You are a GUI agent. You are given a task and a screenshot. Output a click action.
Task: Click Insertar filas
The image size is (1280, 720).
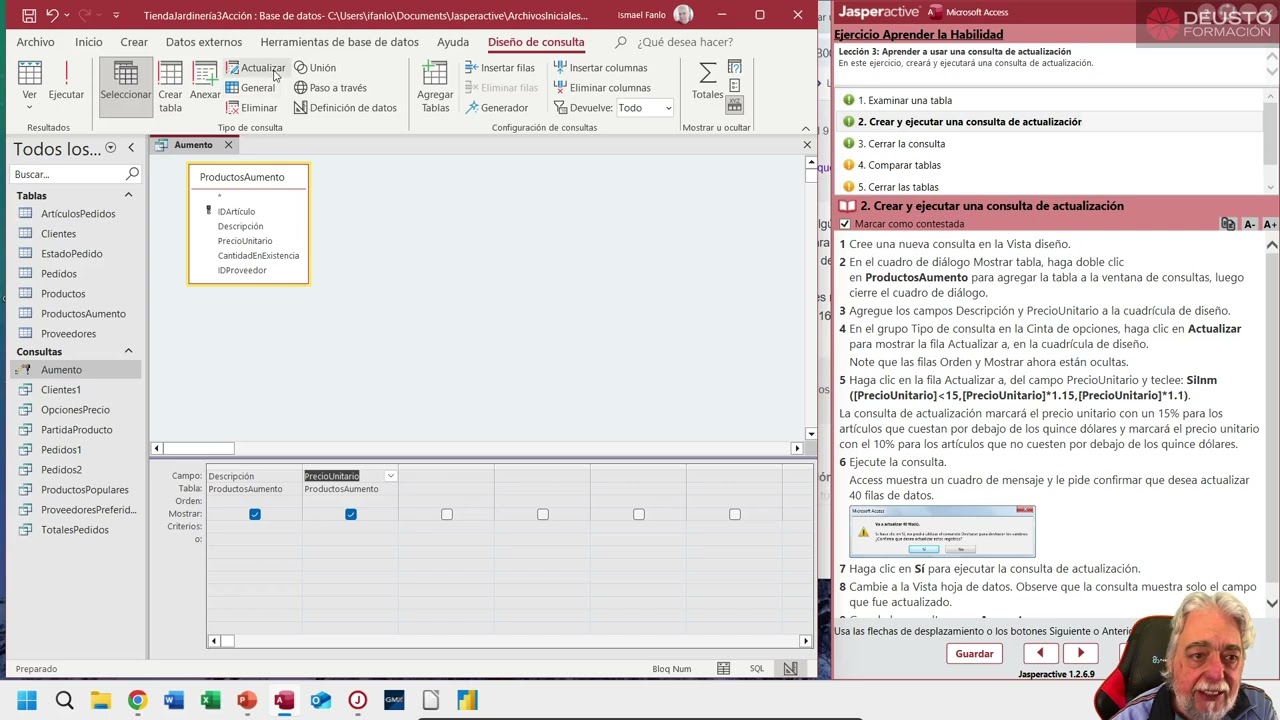coord(500,68)
